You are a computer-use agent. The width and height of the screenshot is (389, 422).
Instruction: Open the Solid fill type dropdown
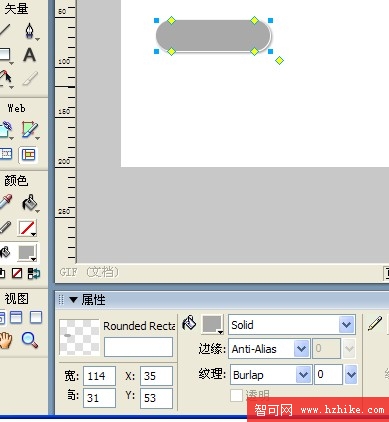(x=346, y=325)
